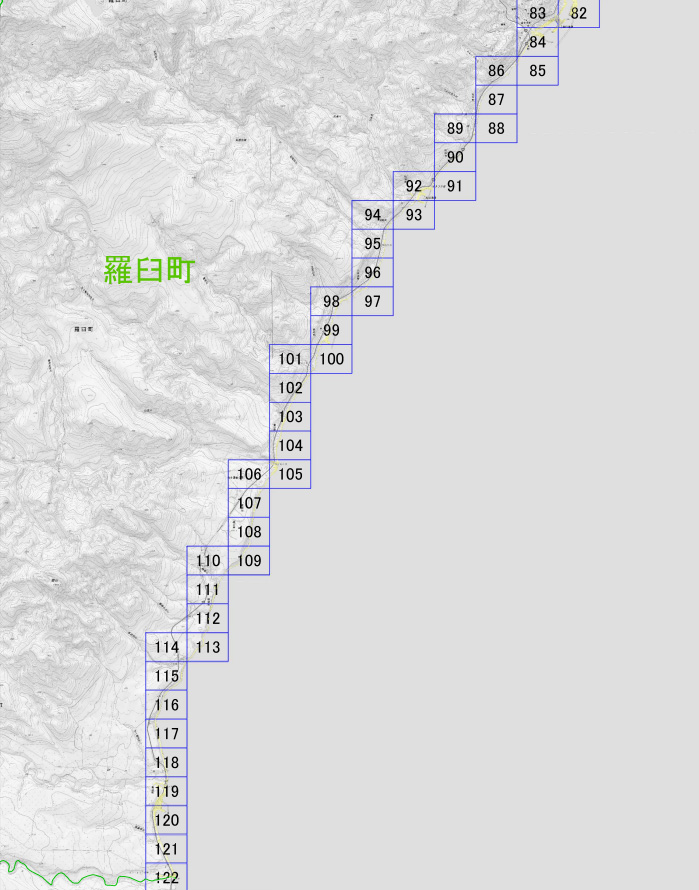Viewport: 699px width, 890px height.
Task: Open map tile numbered 82
Action: (579, 13)
